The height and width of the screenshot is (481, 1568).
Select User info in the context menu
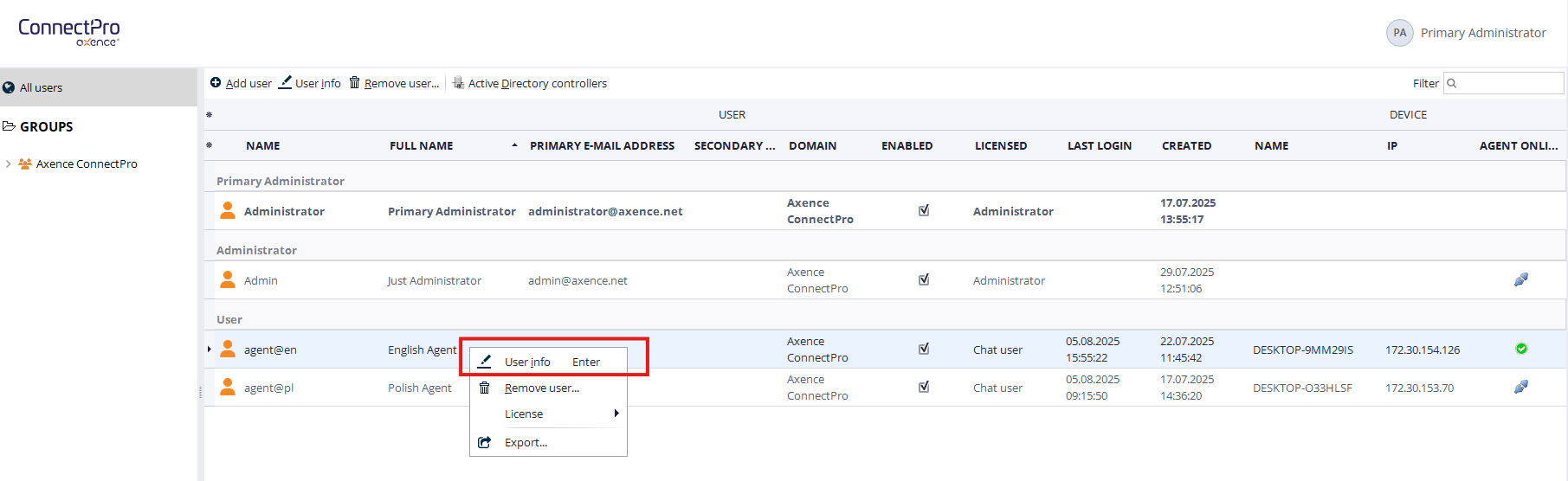pos(527,362)
